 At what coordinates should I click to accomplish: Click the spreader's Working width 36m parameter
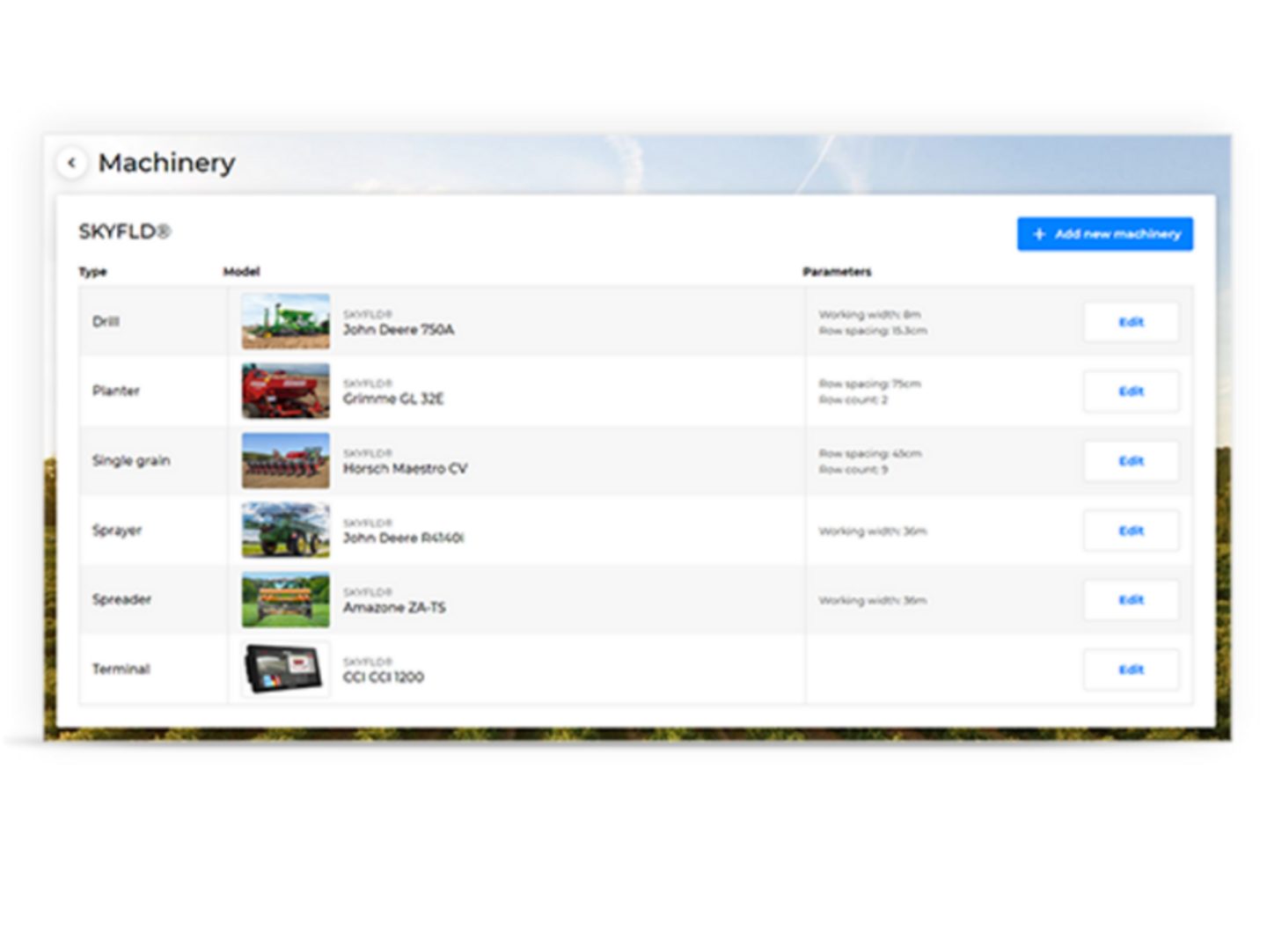[x=872, y=601]
